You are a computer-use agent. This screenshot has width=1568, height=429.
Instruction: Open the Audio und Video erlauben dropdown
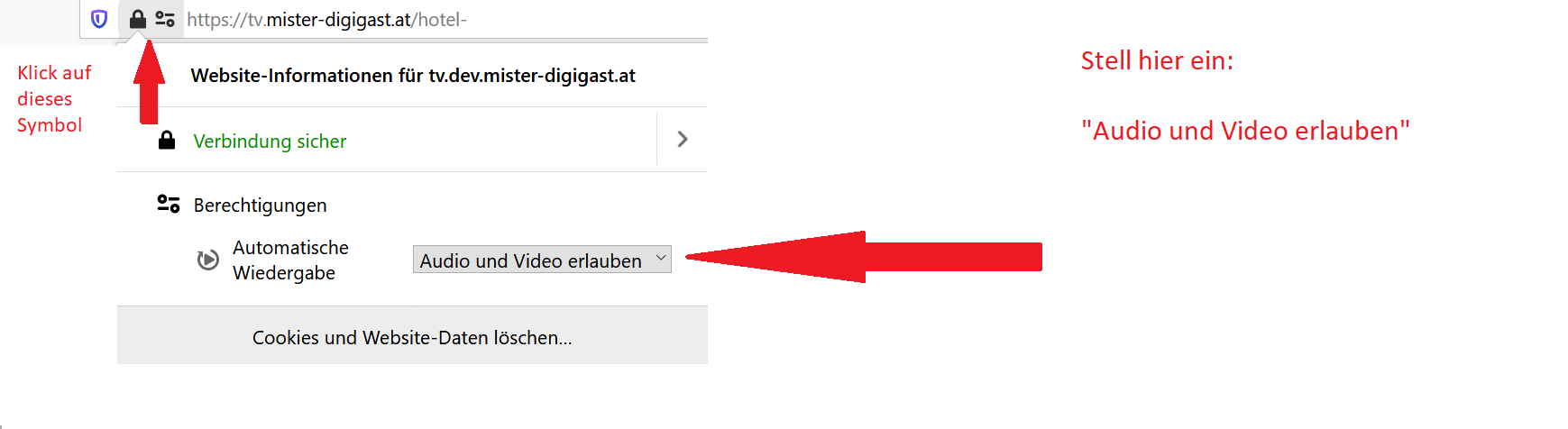[x=542, y=260]
